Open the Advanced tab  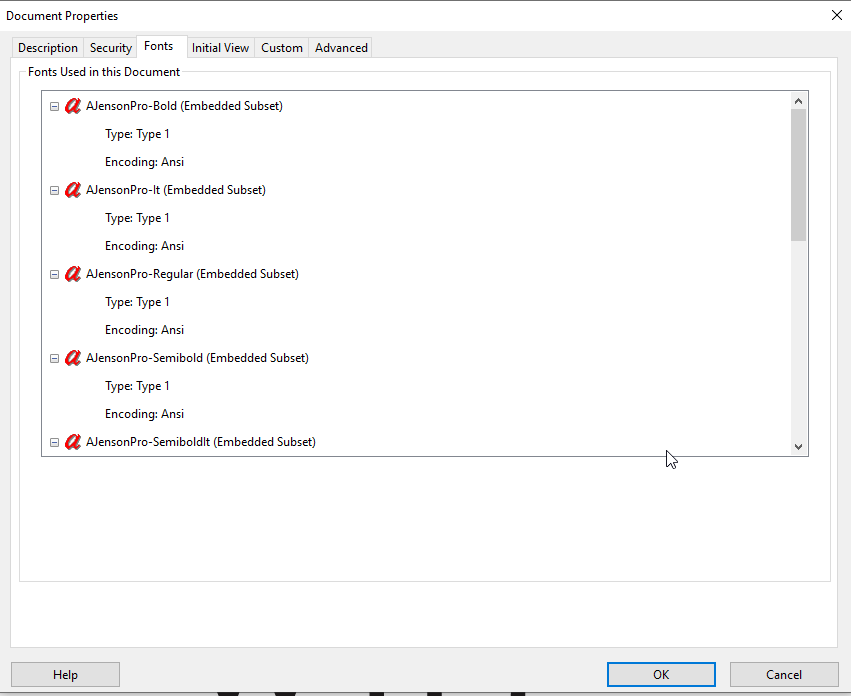[340, 47]
